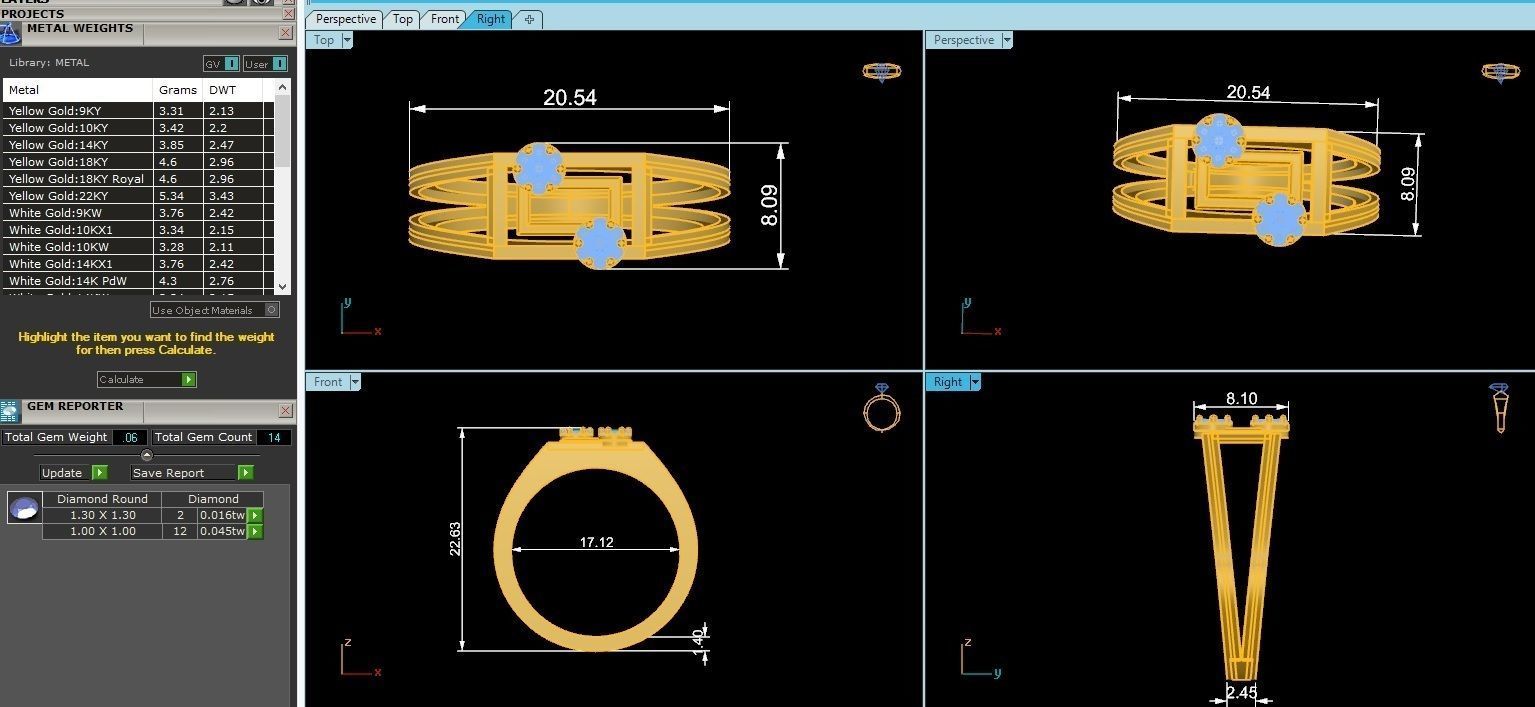
Task: Select the Yellow Gold:9KY row
Action: point(139,111)
